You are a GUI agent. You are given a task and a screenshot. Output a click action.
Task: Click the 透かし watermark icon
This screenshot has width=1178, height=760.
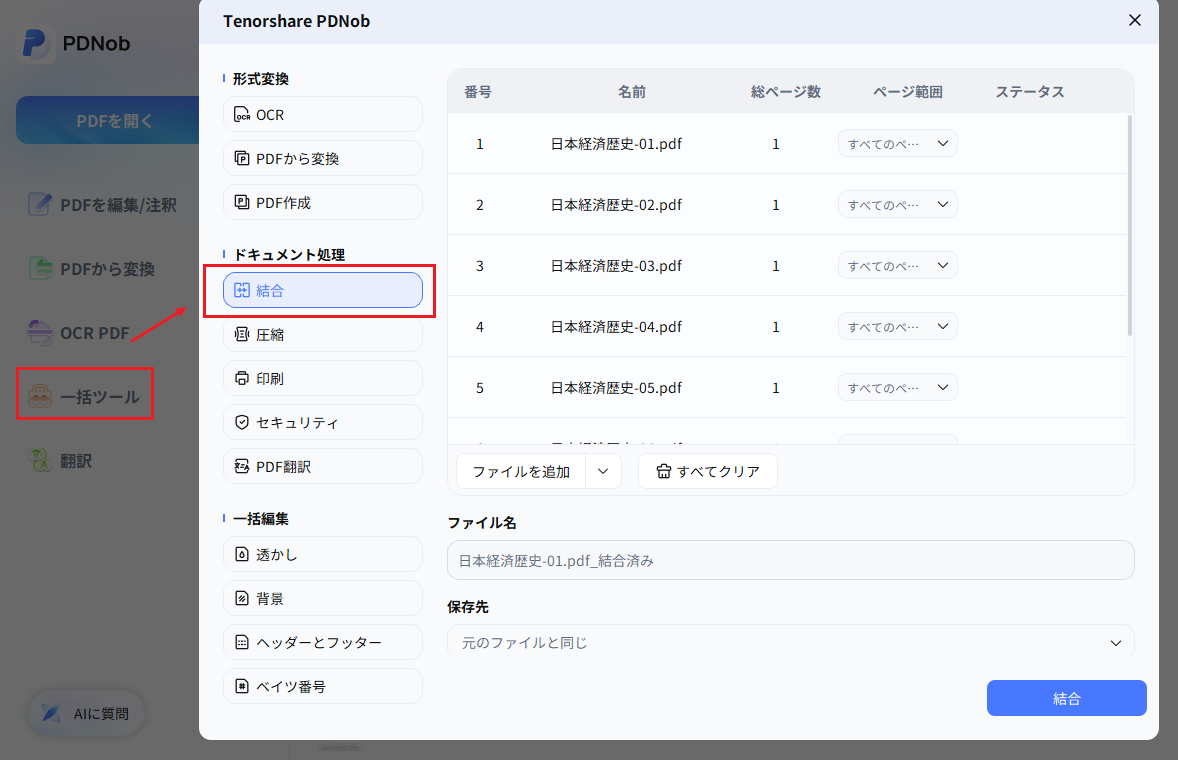pyautogui.click(x=242, y=554)
